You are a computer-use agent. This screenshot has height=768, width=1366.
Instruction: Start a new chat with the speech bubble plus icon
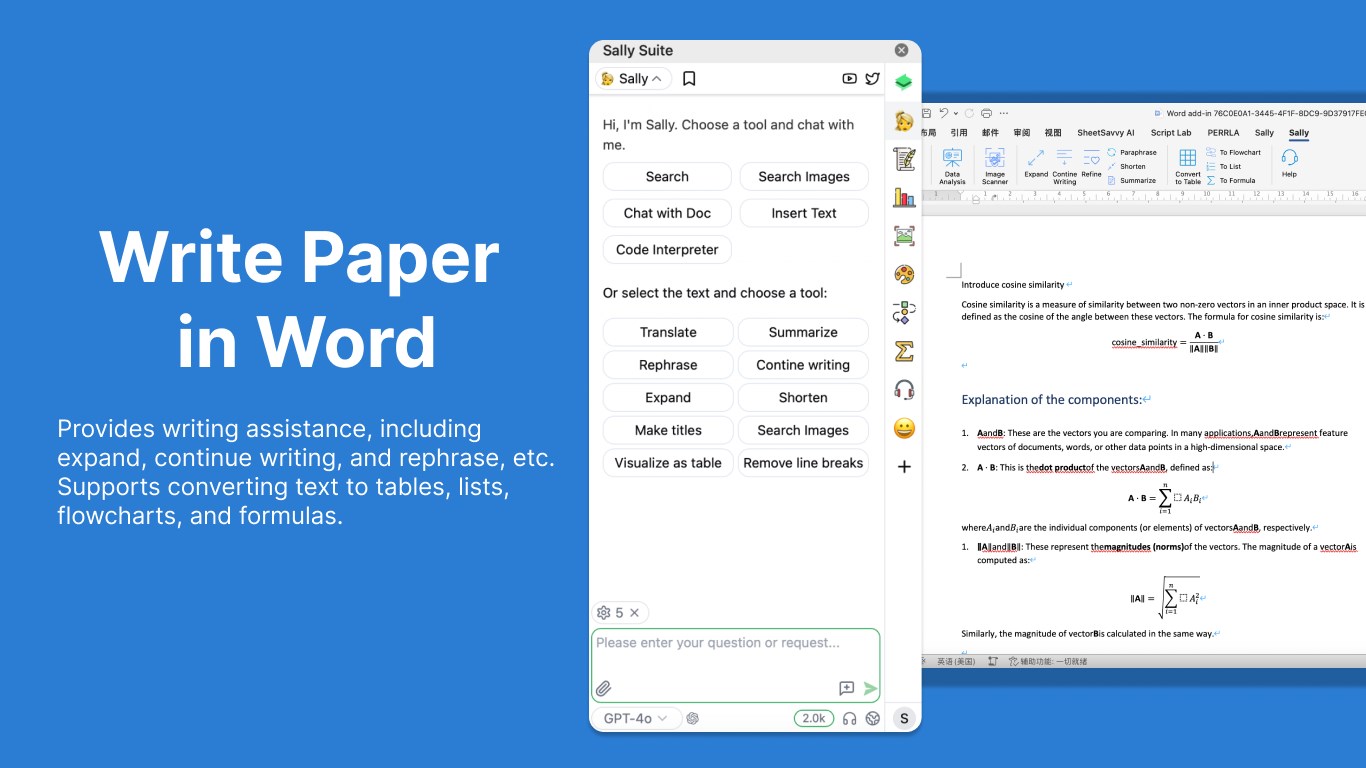[846, 688]
